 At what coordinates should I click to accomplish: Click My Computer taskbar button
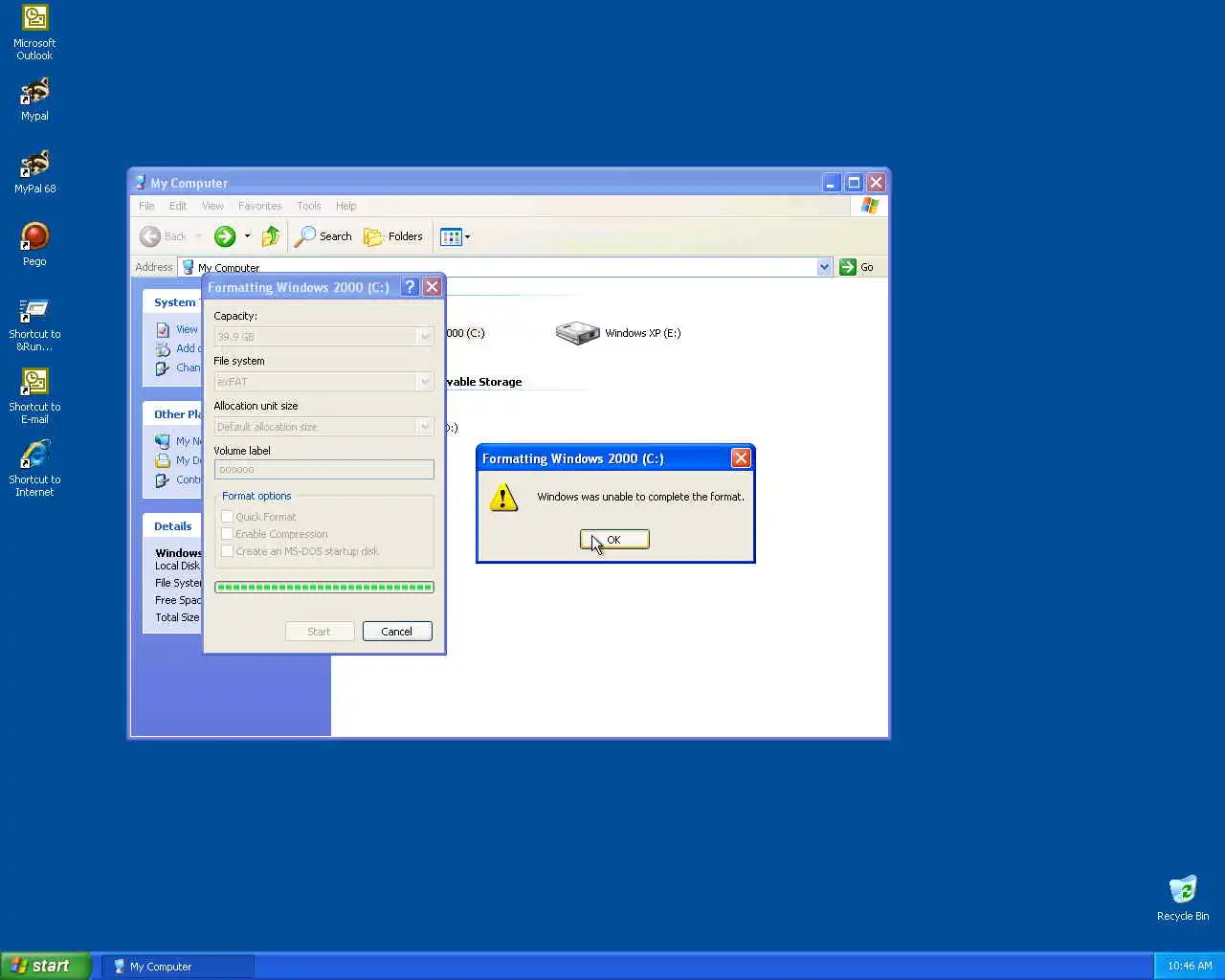(178, 967)
